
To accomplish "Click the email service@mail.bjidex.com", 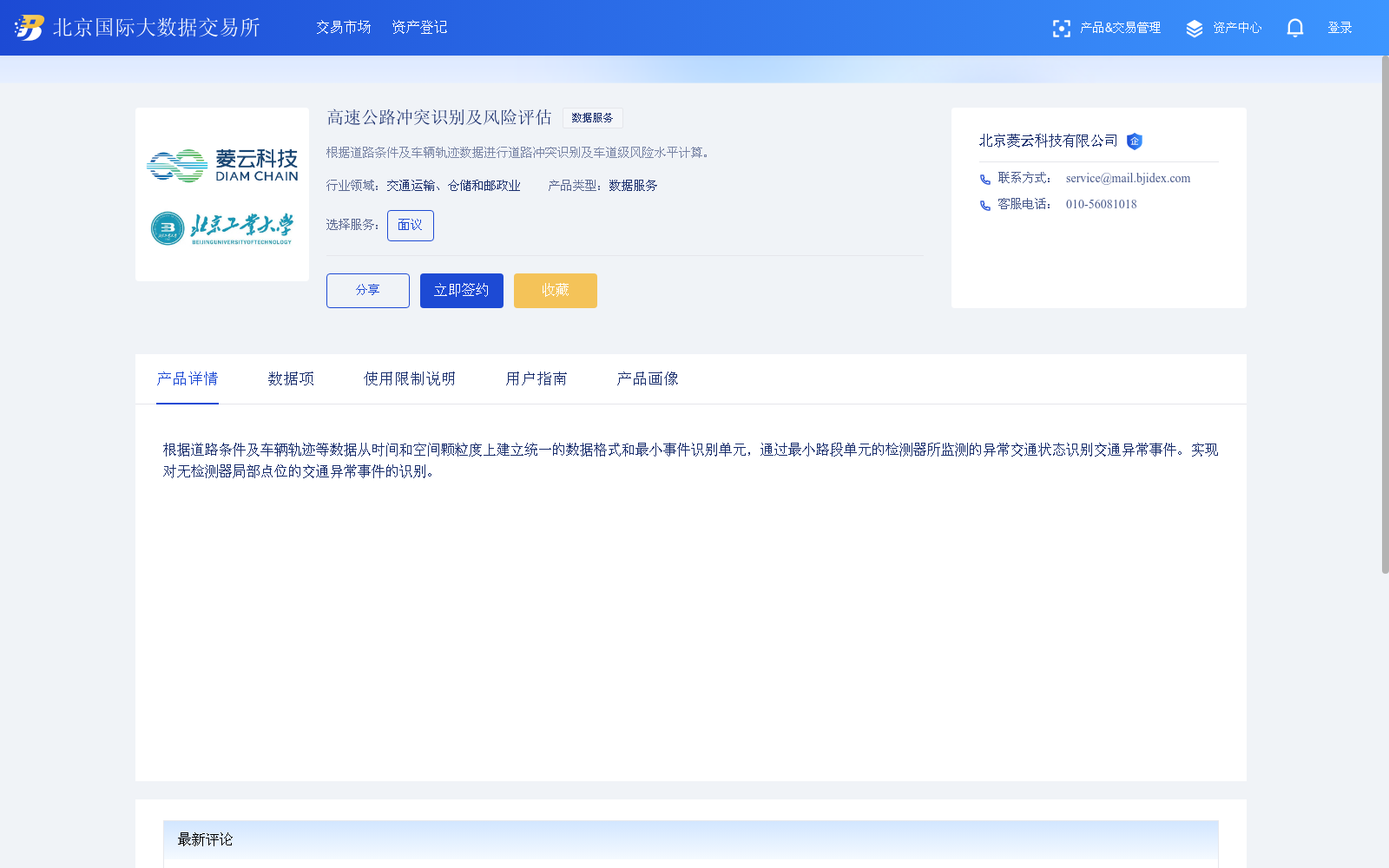I will tap(1128, 179).
